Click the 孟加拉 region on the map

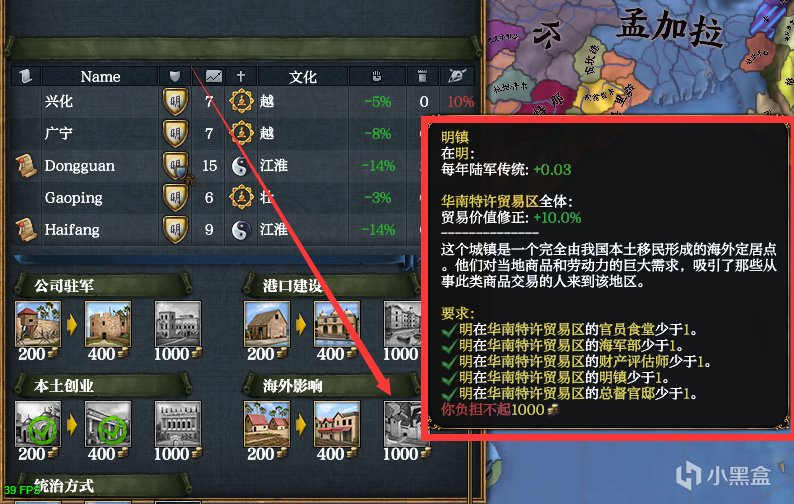pos(668,28)
